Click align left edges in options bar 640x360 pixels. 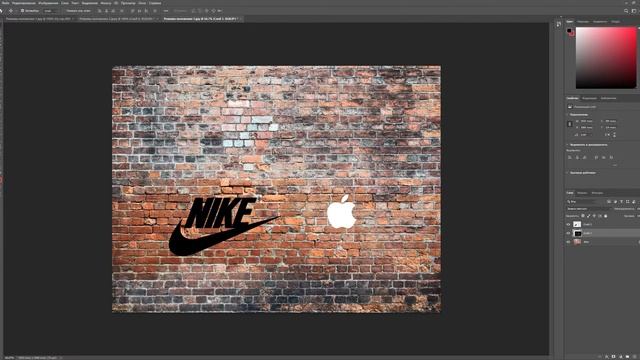coord(100,11)
